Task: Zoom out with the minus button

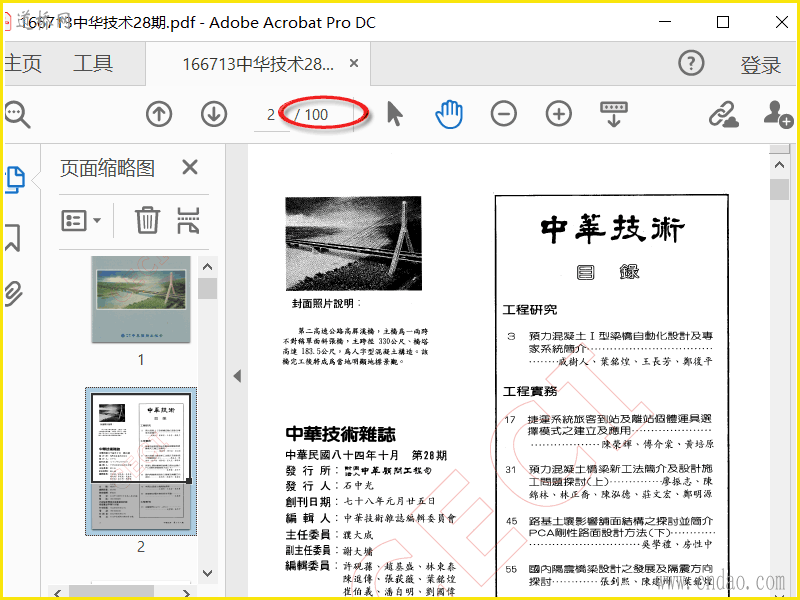Action: click(x=504, y=114)
